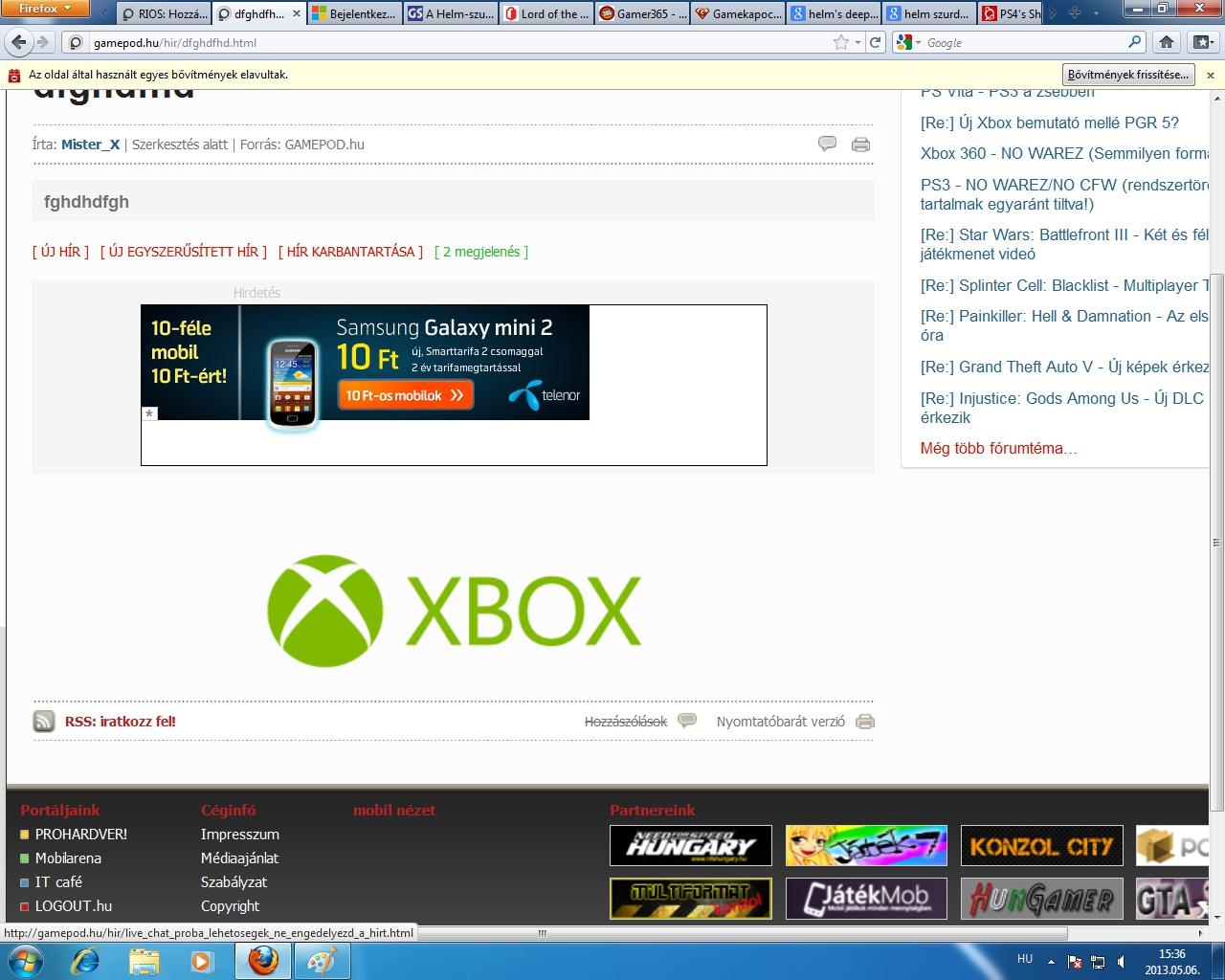The height and width of the screenshot is (980, 1225).
Task: Click the Google search input field
Action: pyautogui.click(x=1024, y=42)
